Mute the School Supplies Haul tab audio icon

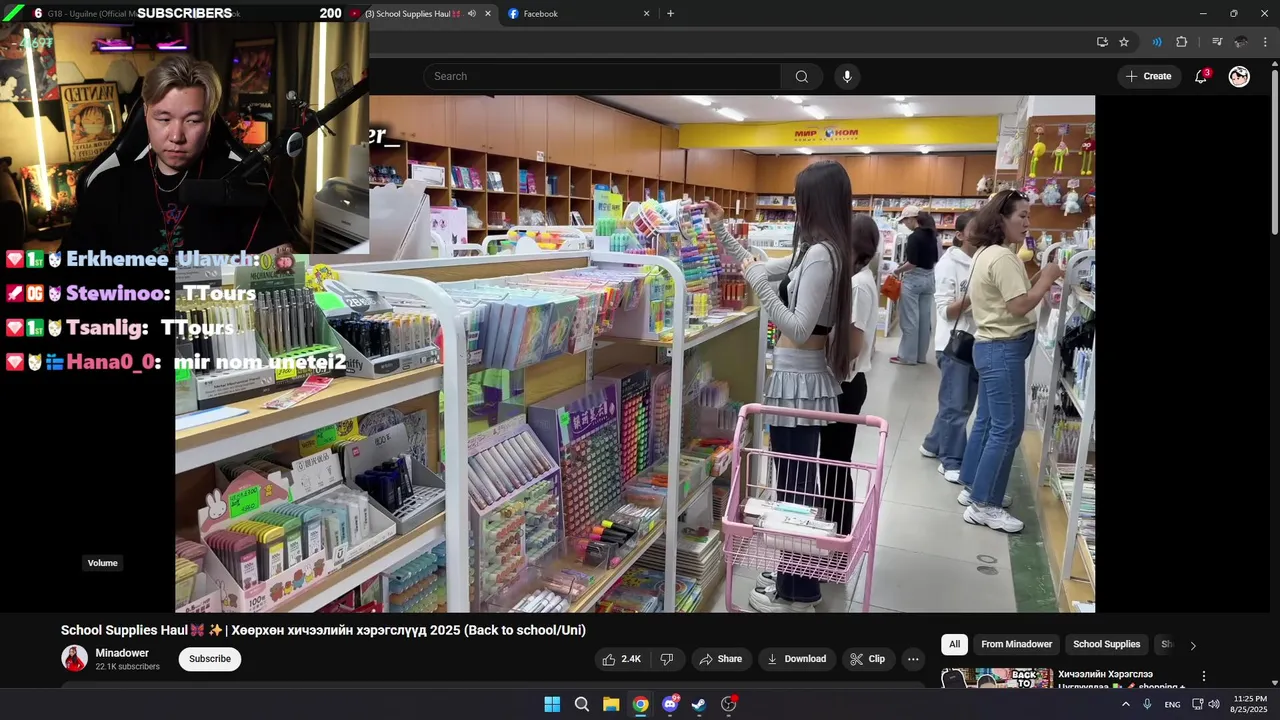(471, 14)
